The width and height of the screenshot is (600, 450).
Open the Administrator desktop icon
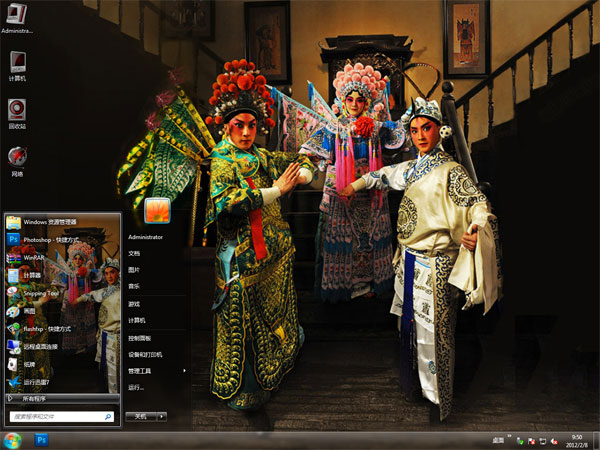coord(17,18)
